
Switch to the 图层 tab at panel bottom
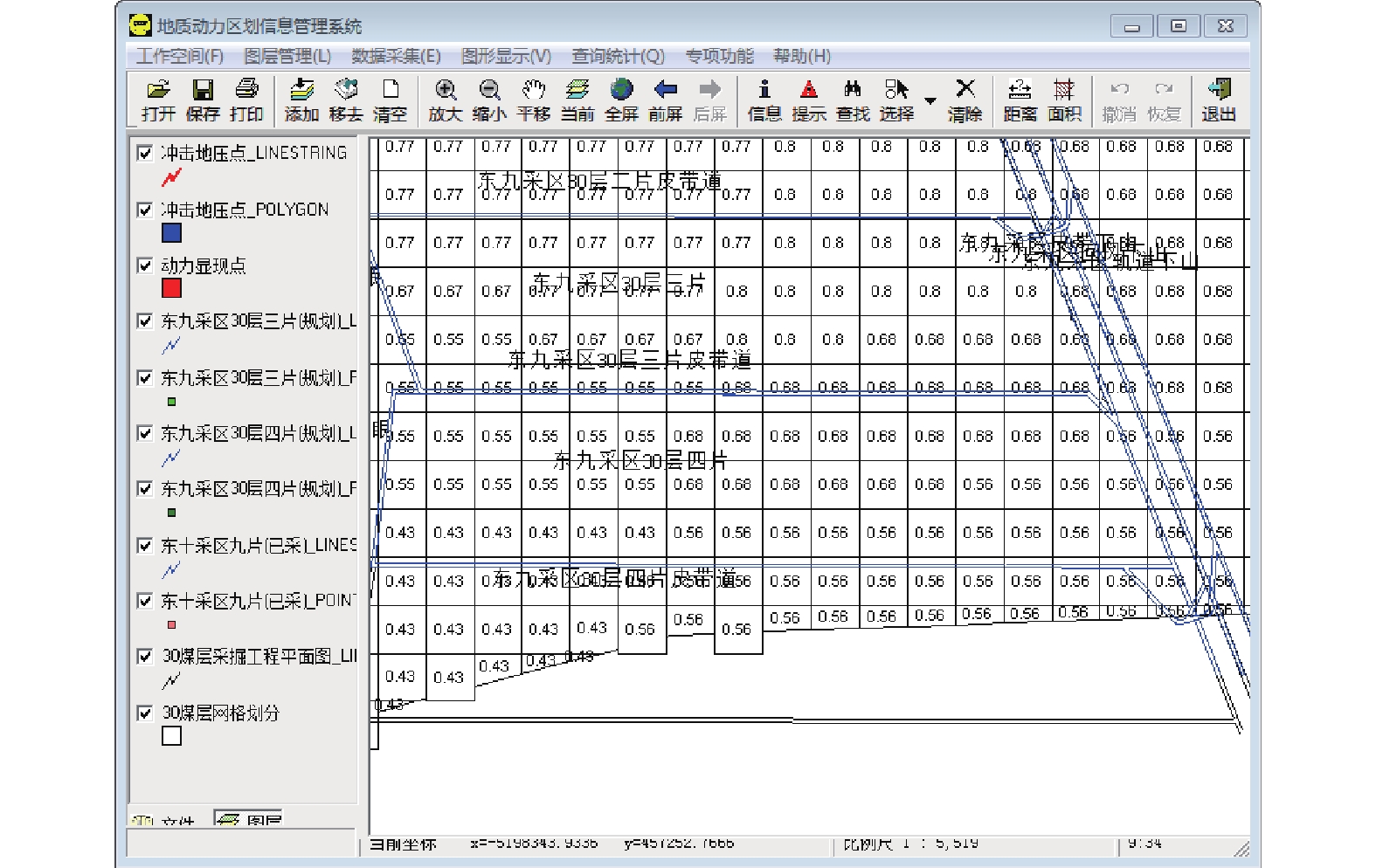coord(249,820)
